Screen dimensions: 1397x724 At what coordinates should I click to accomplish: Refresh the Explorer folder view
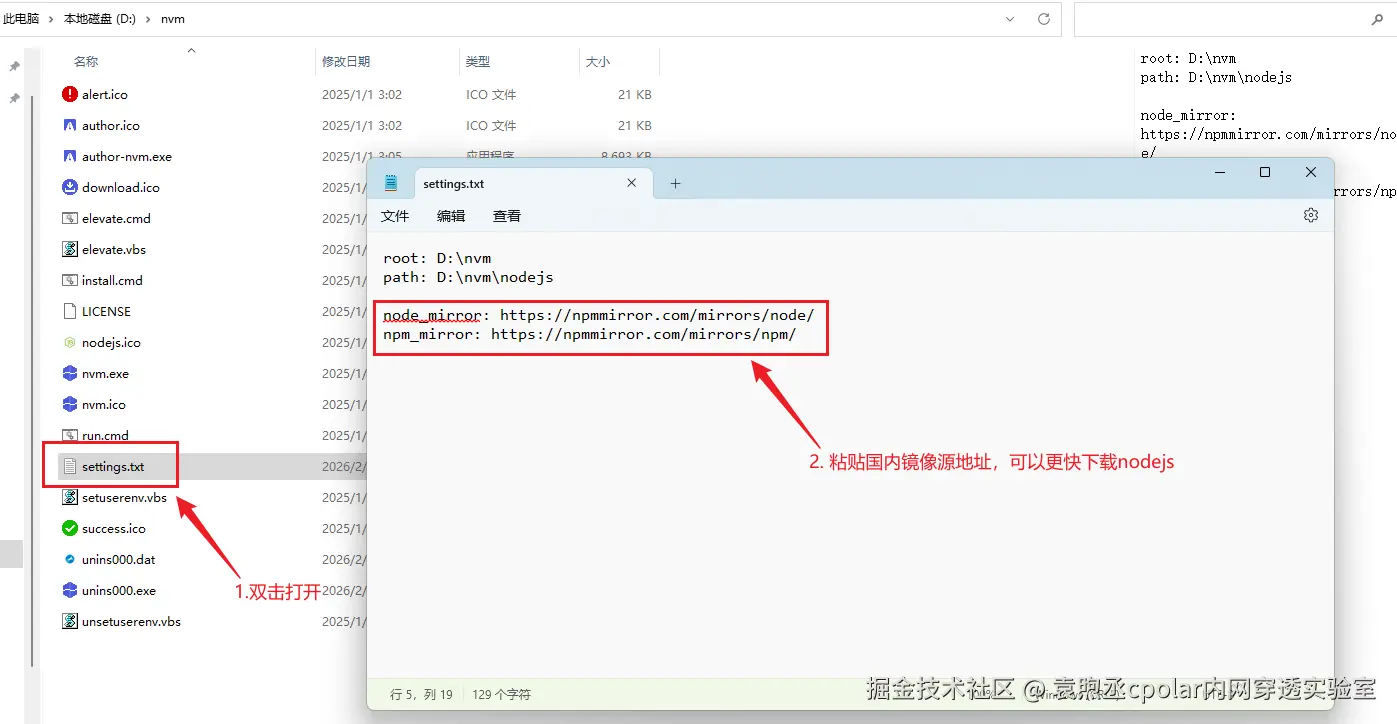pos(1044,18)
